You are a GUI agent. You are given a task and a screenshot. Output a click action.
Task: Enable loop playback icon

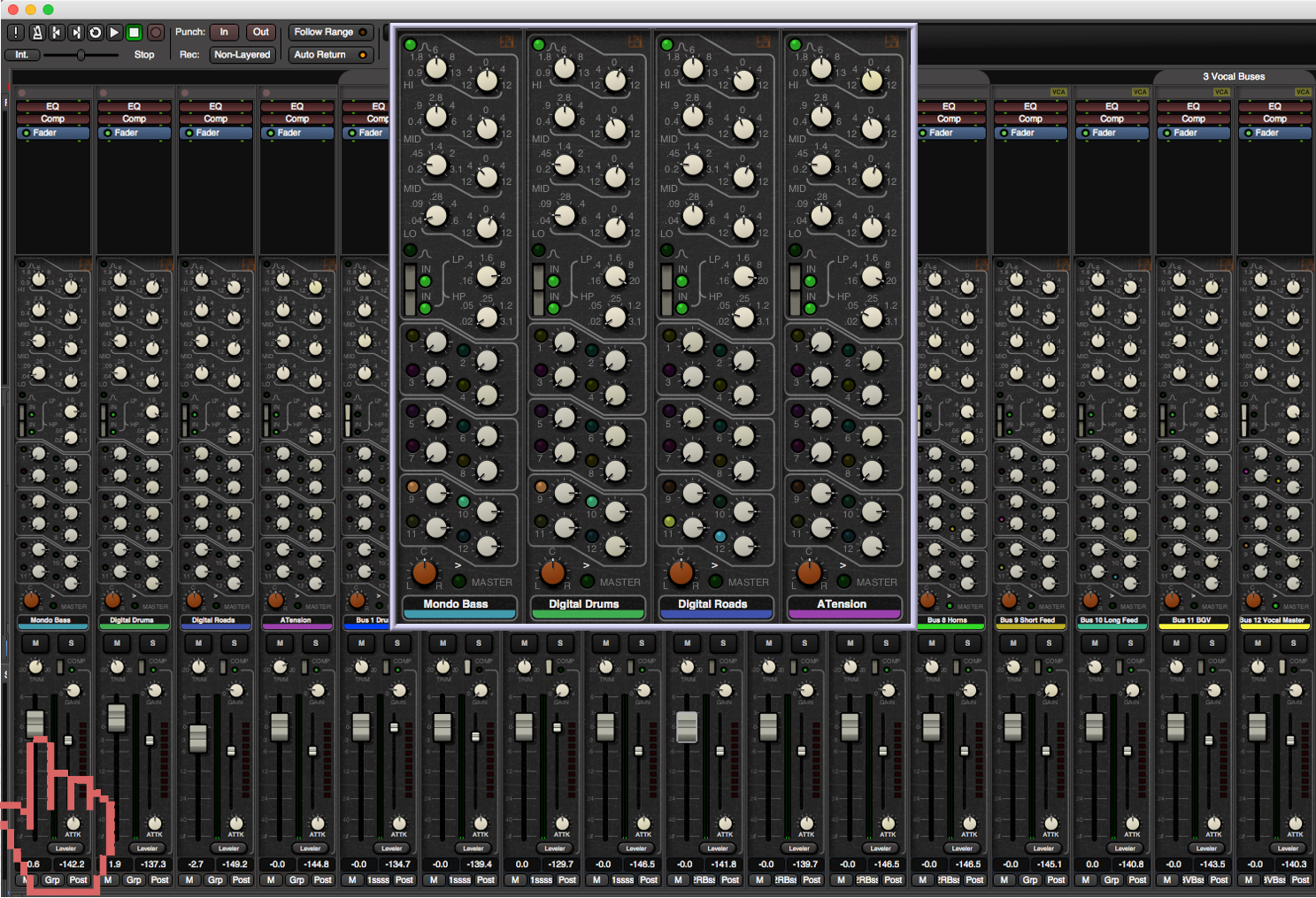[x=96, y=32]
